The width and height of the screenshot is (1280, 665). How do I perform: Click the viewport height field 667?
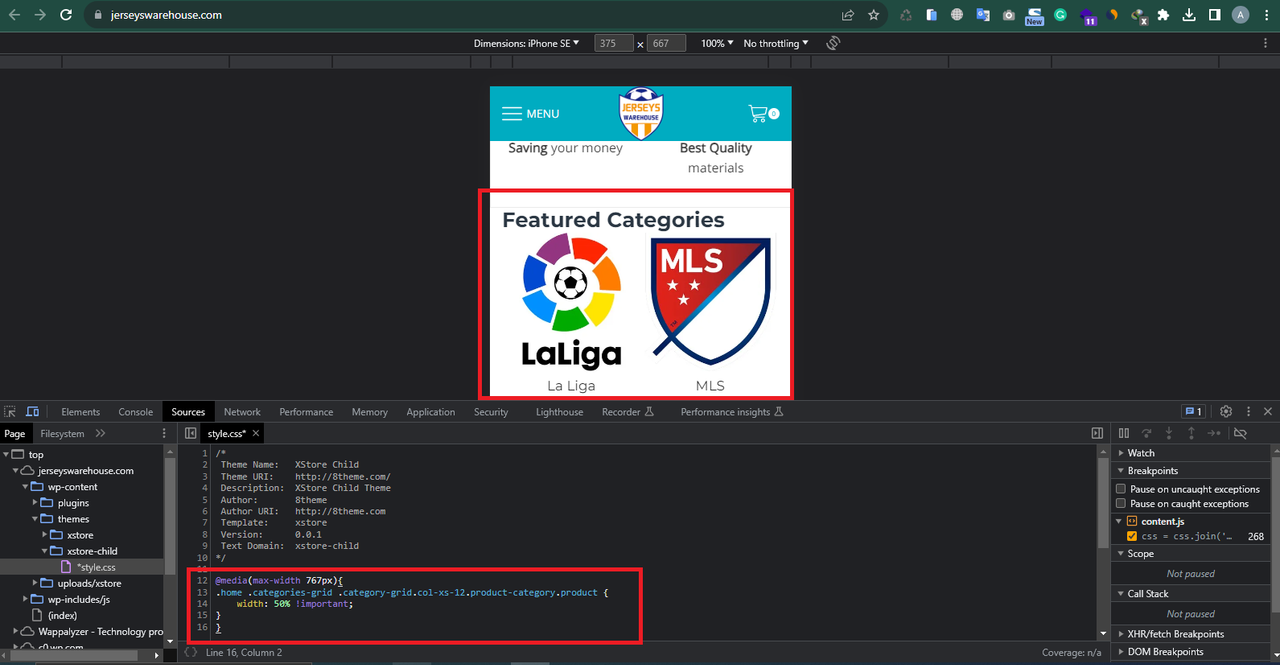pos(667,43)
